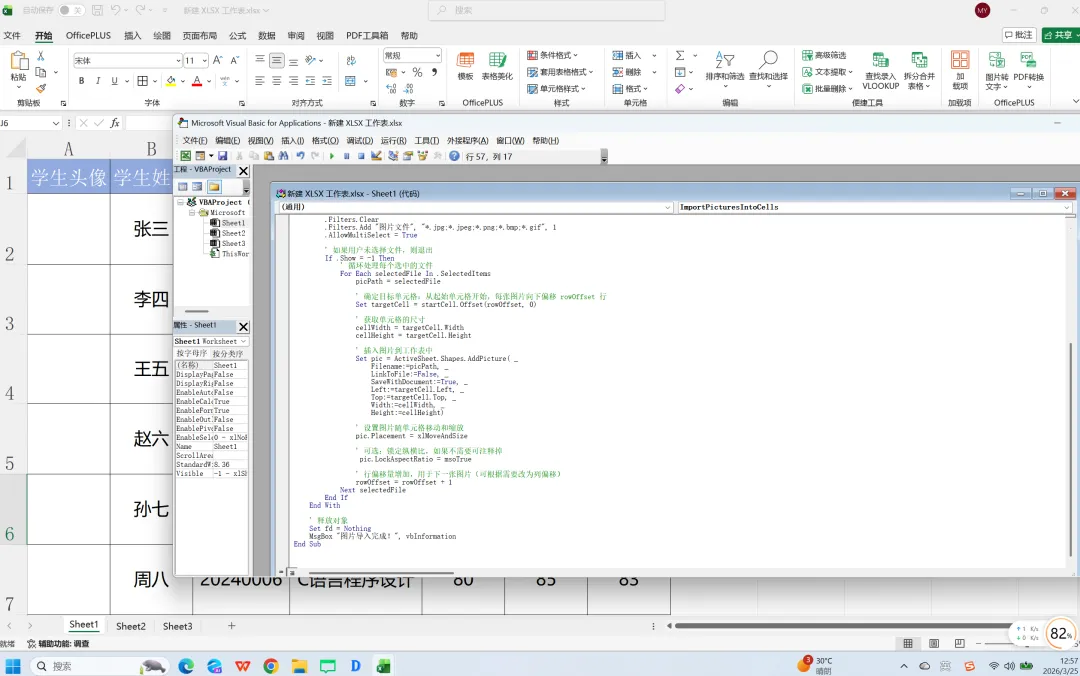Screen dimensions: 1080x676
Task: Click View Code icon in project panel
Action: (x=183, y=187)
